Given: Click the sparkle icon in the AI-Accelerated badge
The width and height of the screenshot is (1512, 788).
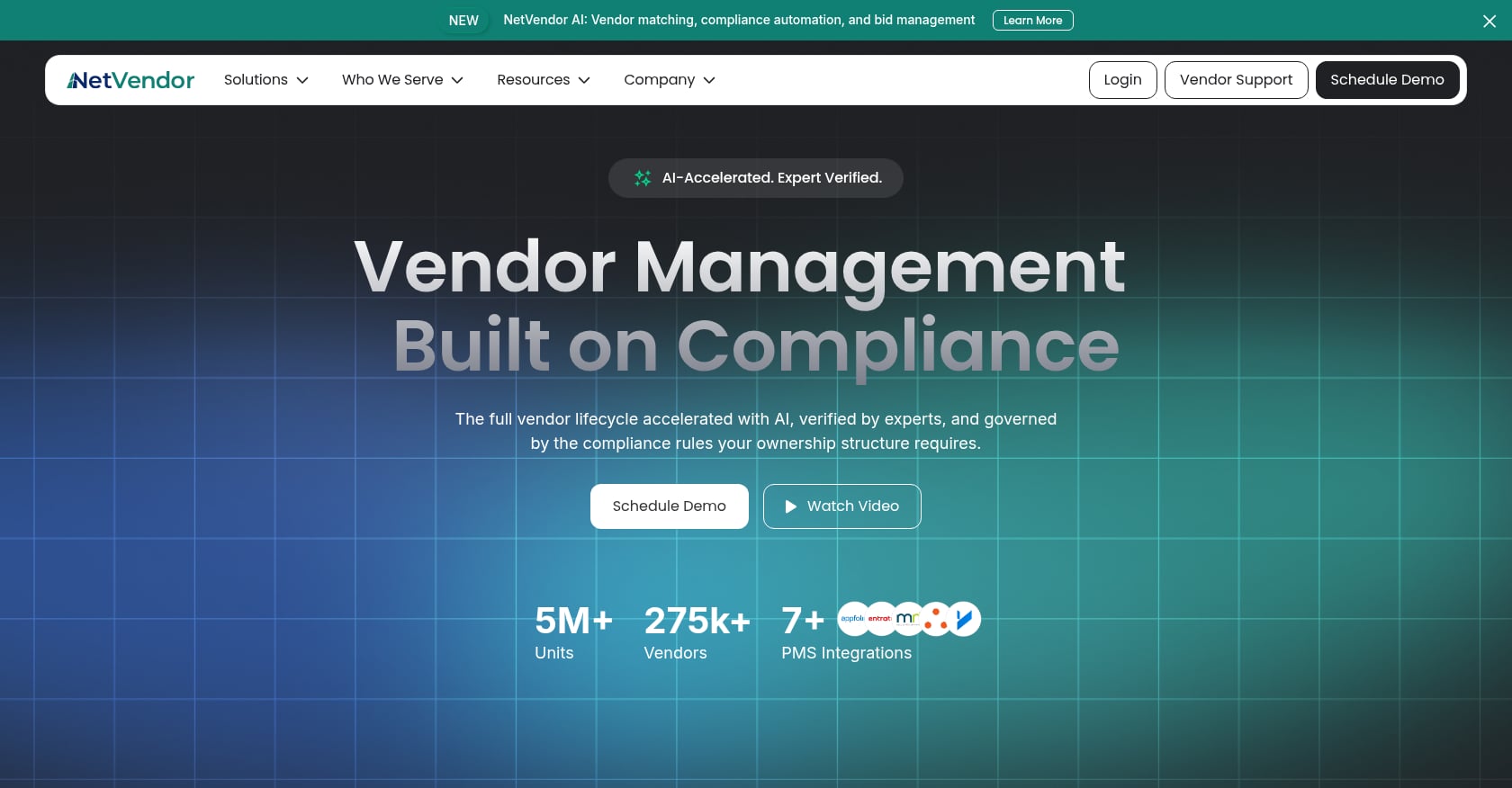Looking at the screenshot, I should (x=643, y=178).
